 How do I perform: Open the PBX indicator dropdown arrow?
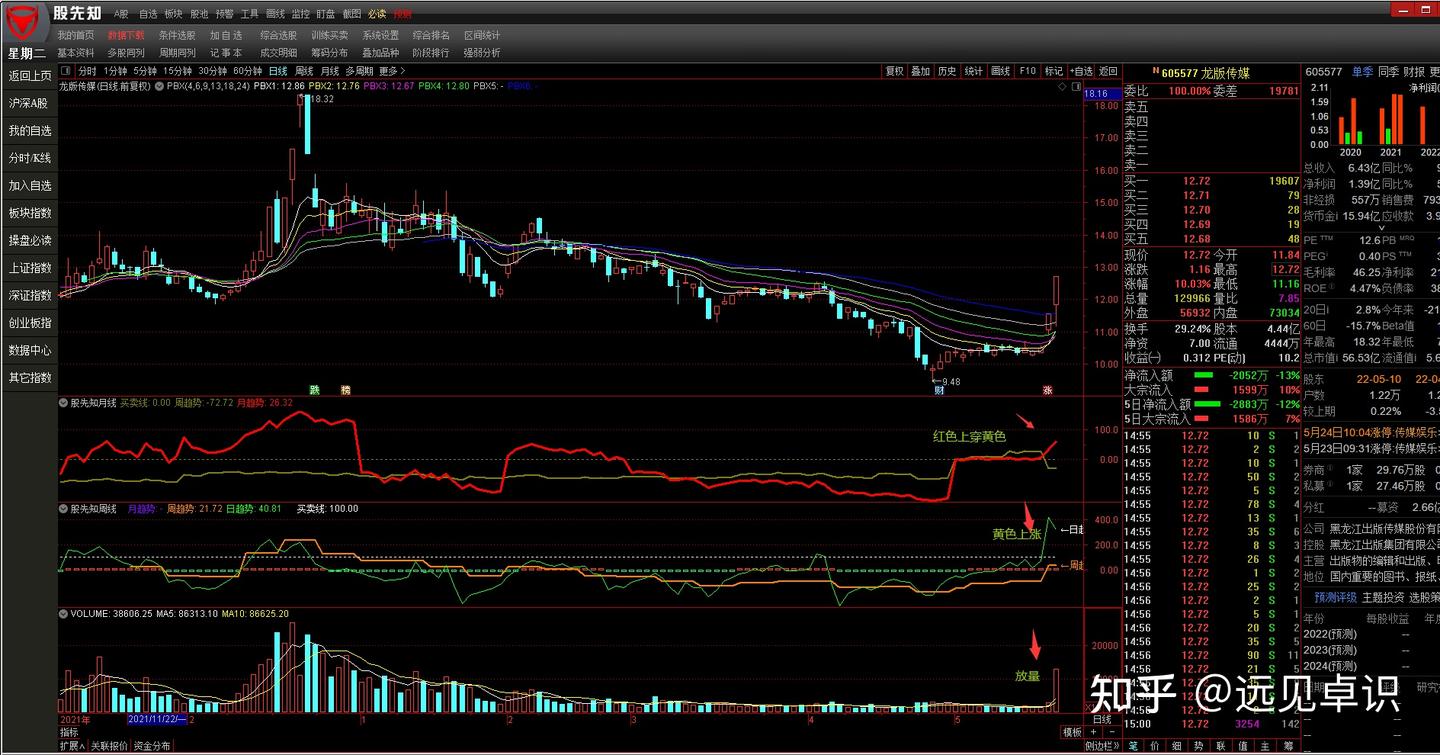point(159,86)
